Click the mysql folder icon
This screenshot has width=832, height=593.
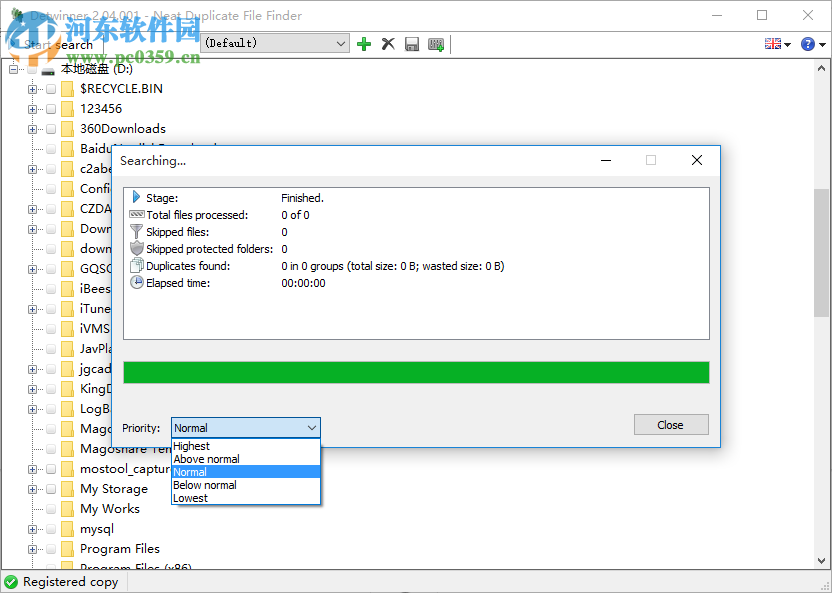[x=67, y=529]
